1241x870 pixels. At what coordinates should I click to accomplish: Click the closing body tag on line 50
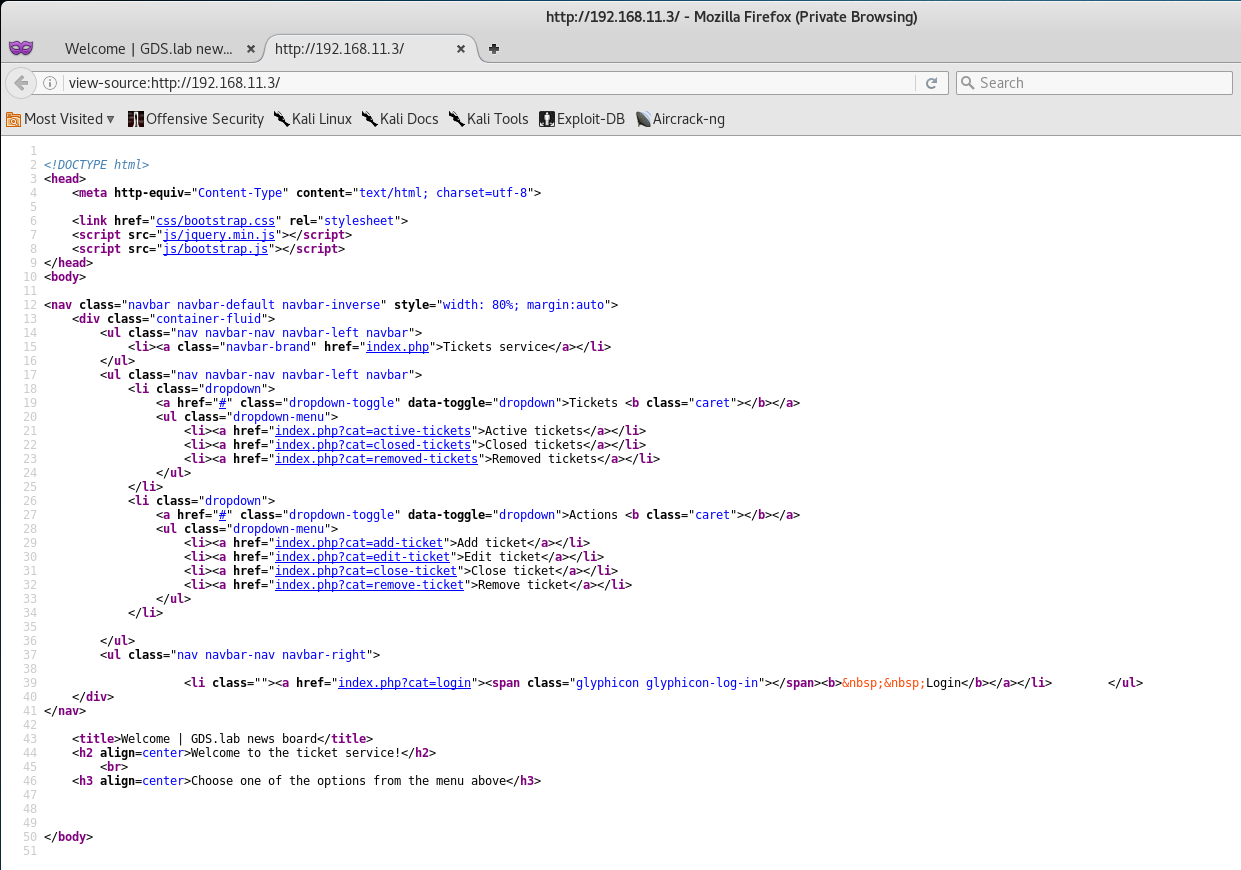pyautogui.click(x=69, y=837)
